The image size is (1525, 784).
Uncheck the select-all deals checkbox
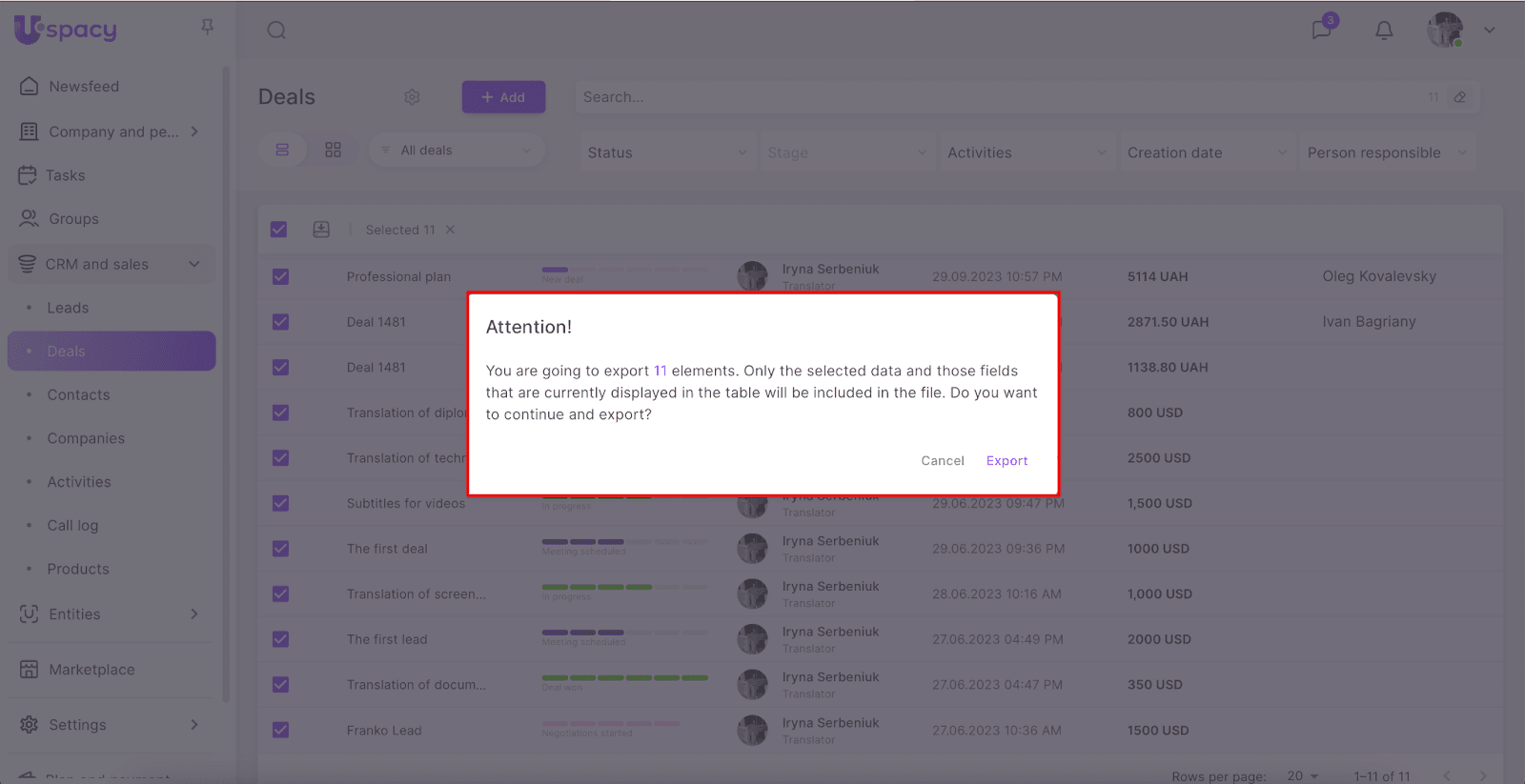pyautogui.click(x=279, y=230)
